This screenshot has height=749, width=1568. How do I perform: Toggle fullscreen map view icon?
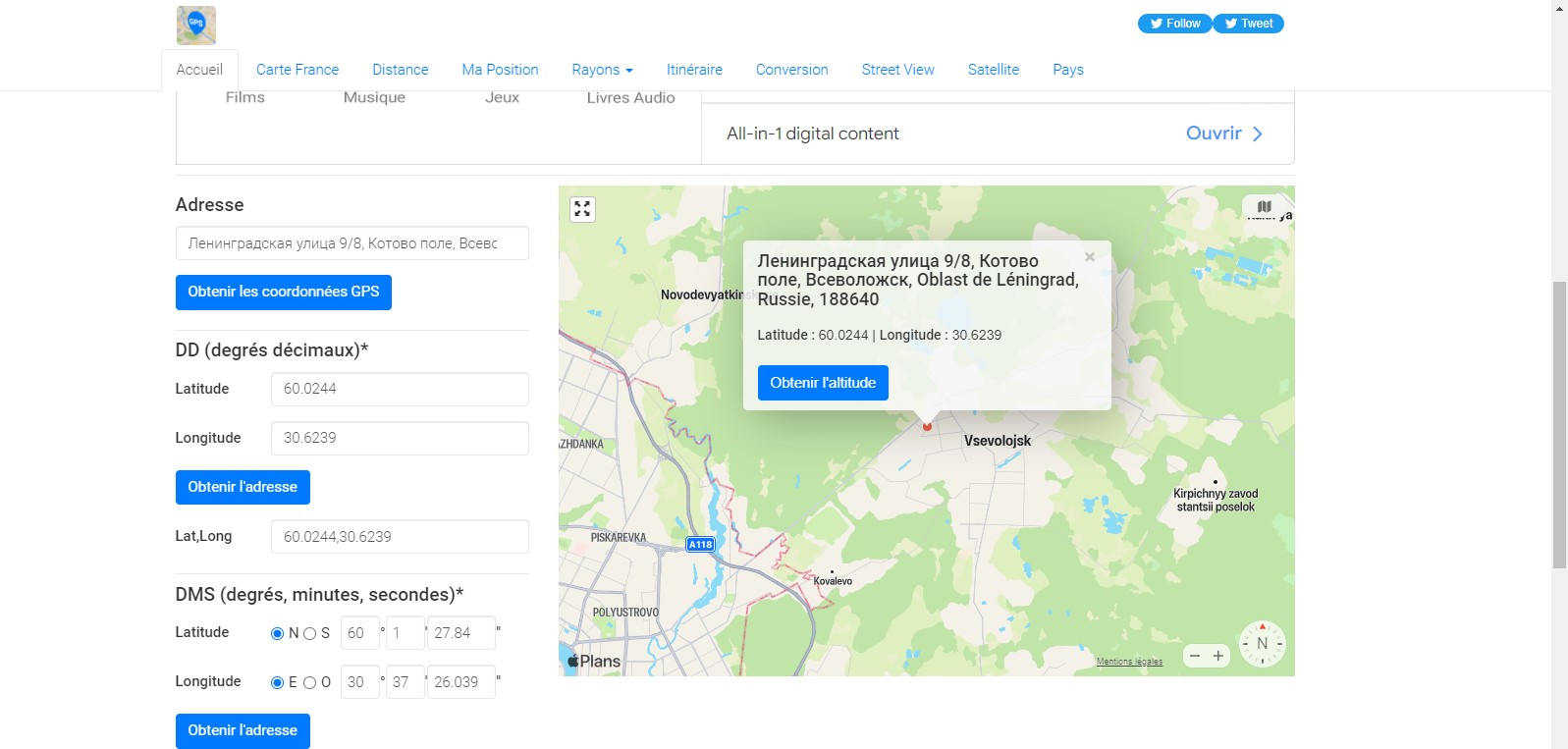[582, 209]
